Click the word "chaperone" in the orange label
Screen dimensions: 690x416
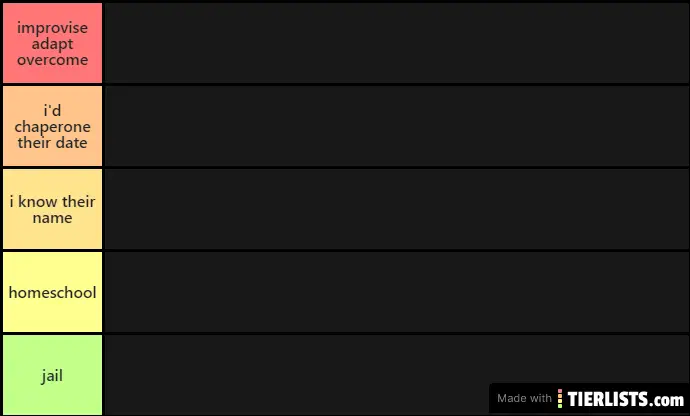pos(52,127)
